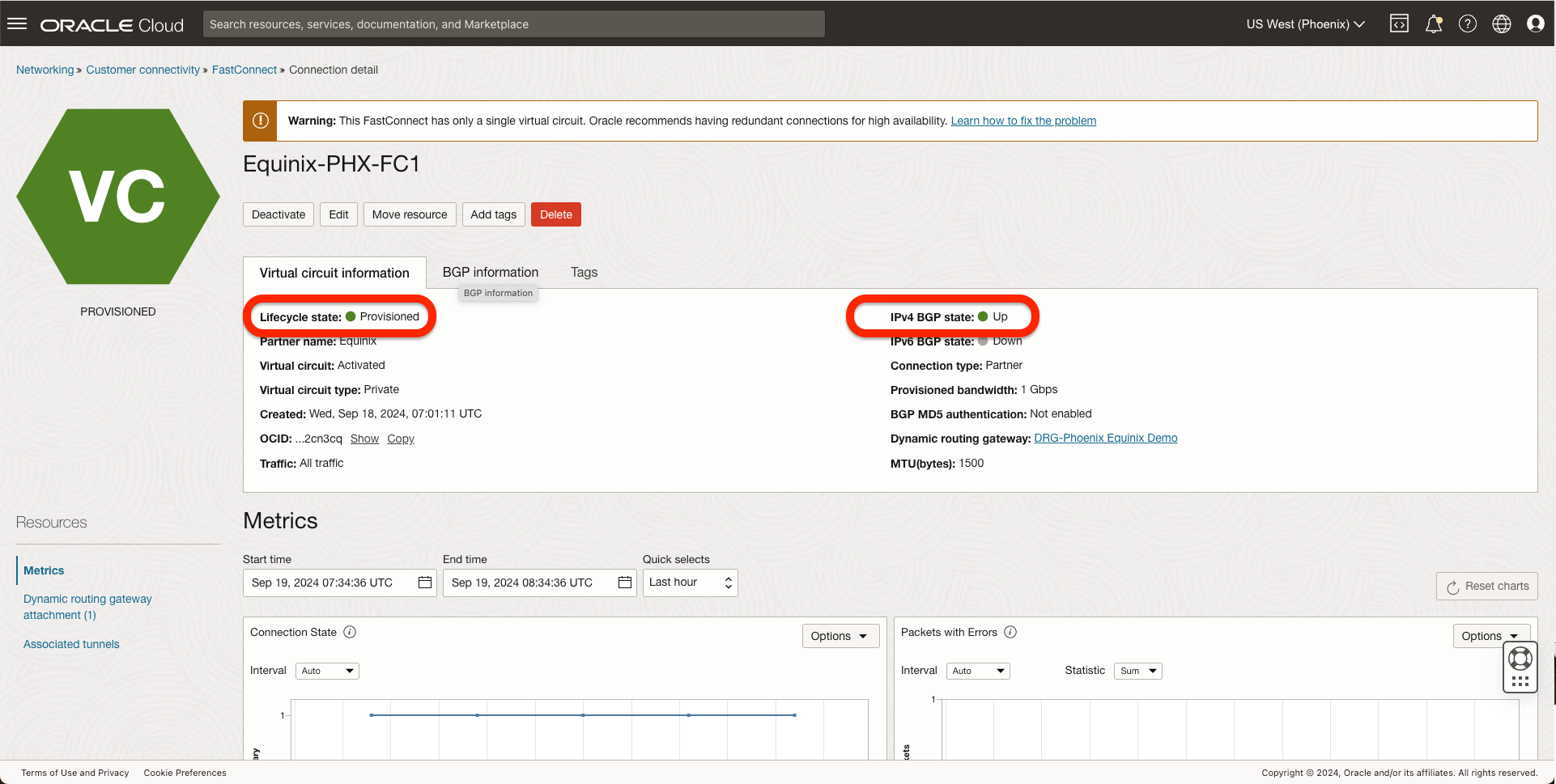Click the help question mark icon
The width and height of the screenshot is (1556, 784).
[1467, 23]
